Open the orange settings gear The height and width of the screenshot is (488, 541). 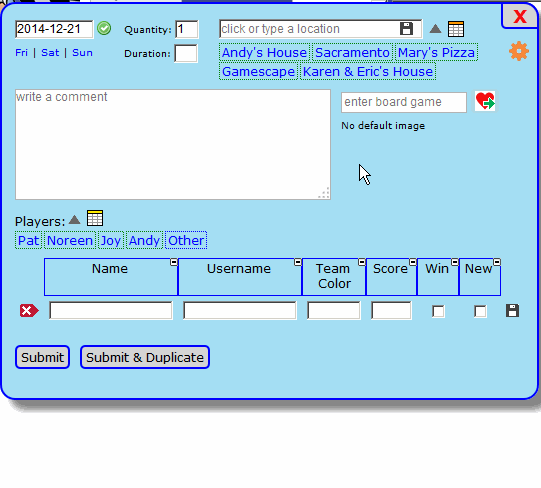coord(519,51)
